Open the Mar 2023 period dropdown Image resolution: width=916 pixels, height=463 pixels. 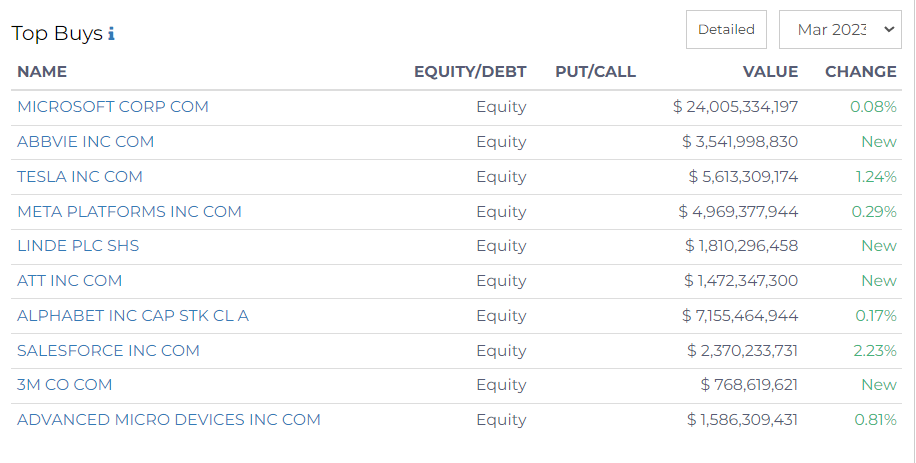(840, 30)
